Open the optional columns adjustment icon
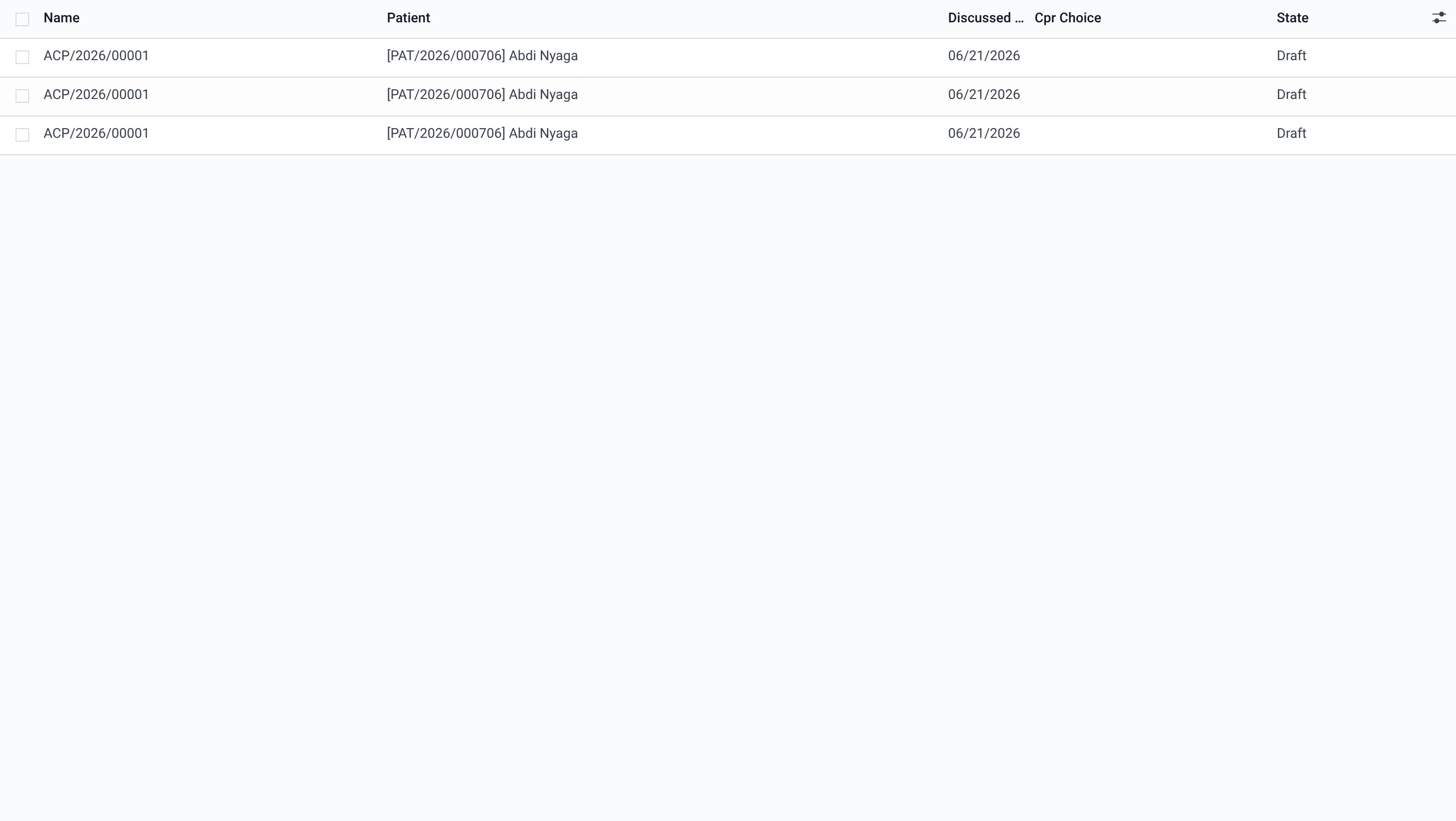This screenshot has height=821, width=1456. [1439, 18]
